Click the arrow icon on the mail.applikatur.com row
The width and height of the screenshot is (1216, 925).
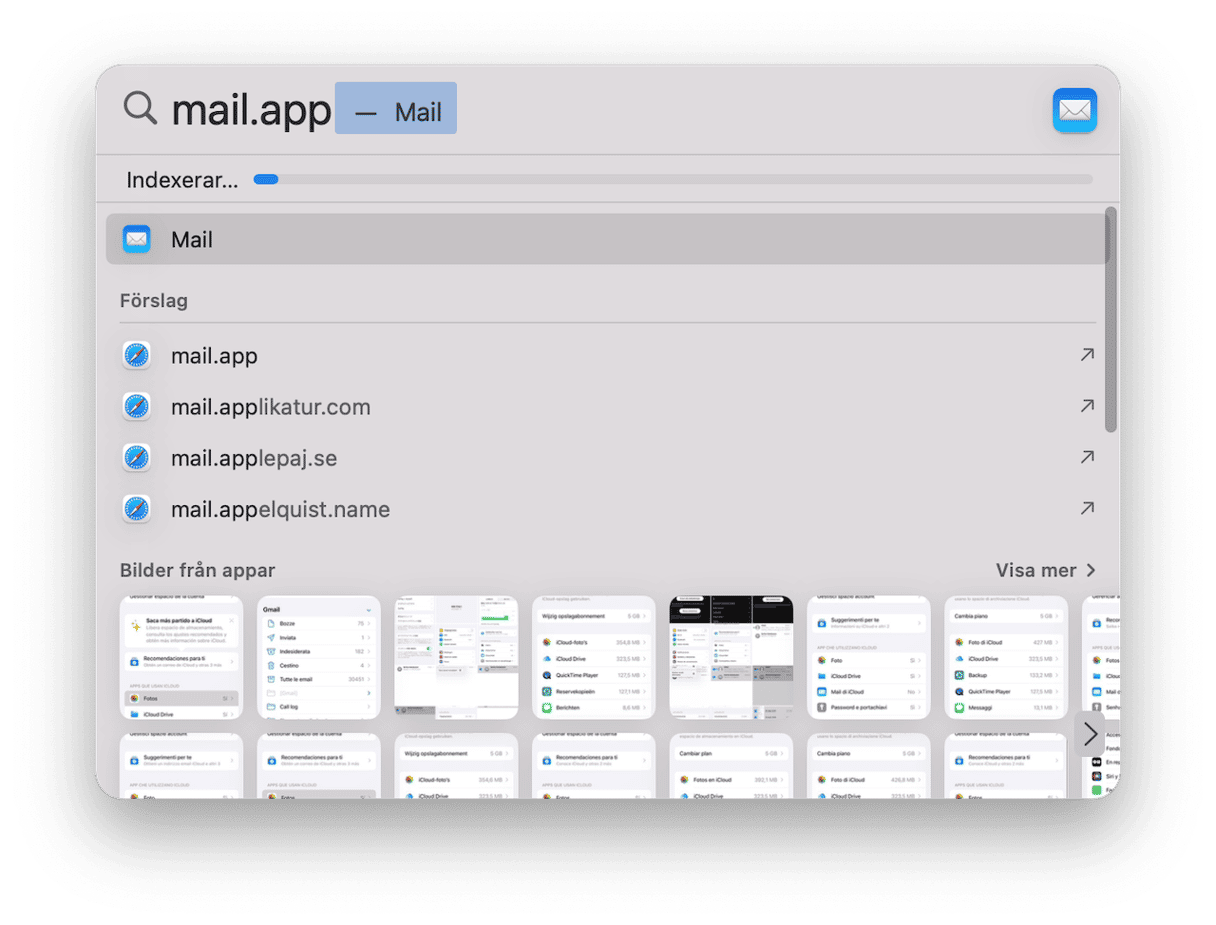[1087, 406]
